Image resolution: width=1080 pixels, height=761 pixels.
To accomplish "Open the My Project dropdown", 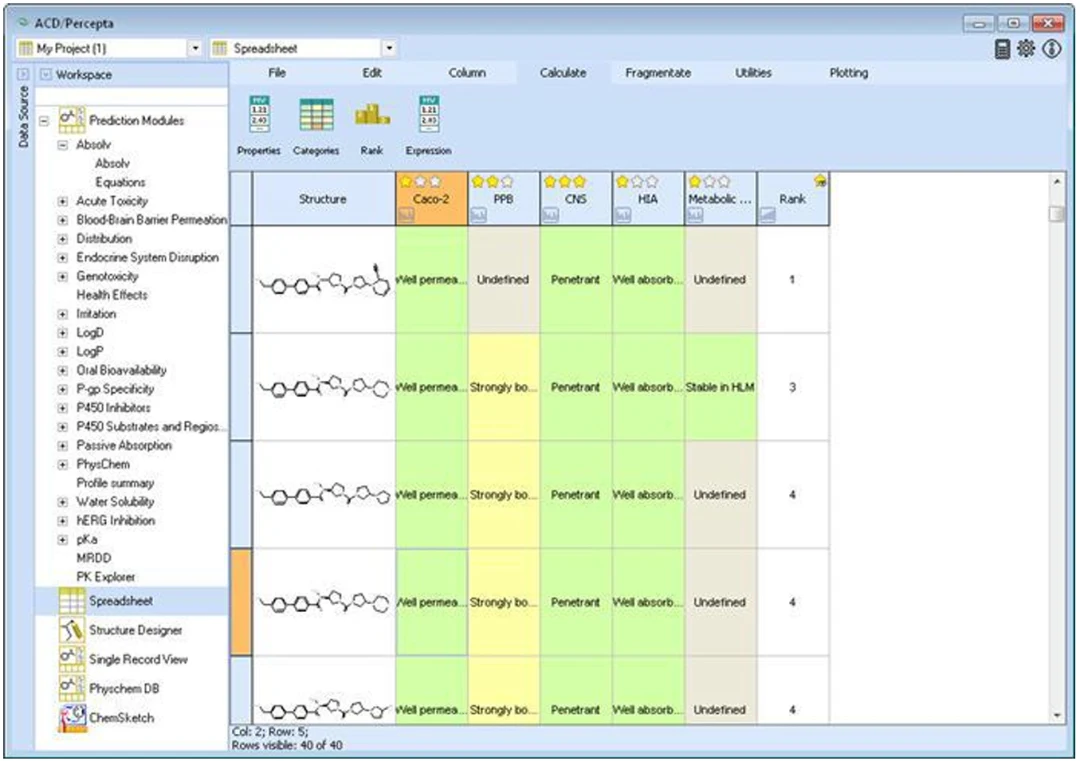I will [195, 48].
